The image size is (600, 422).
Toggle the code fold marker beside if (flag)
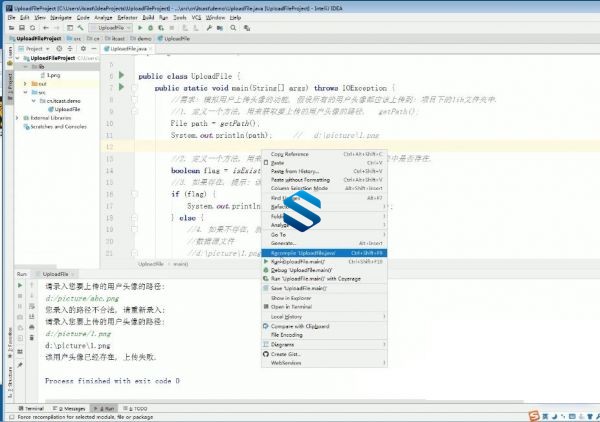(134, 194)
